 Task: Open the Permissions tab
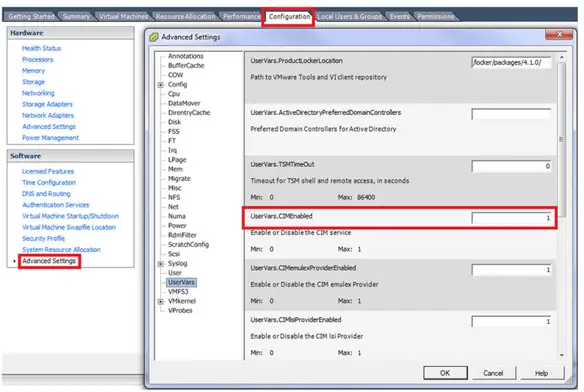435,16
